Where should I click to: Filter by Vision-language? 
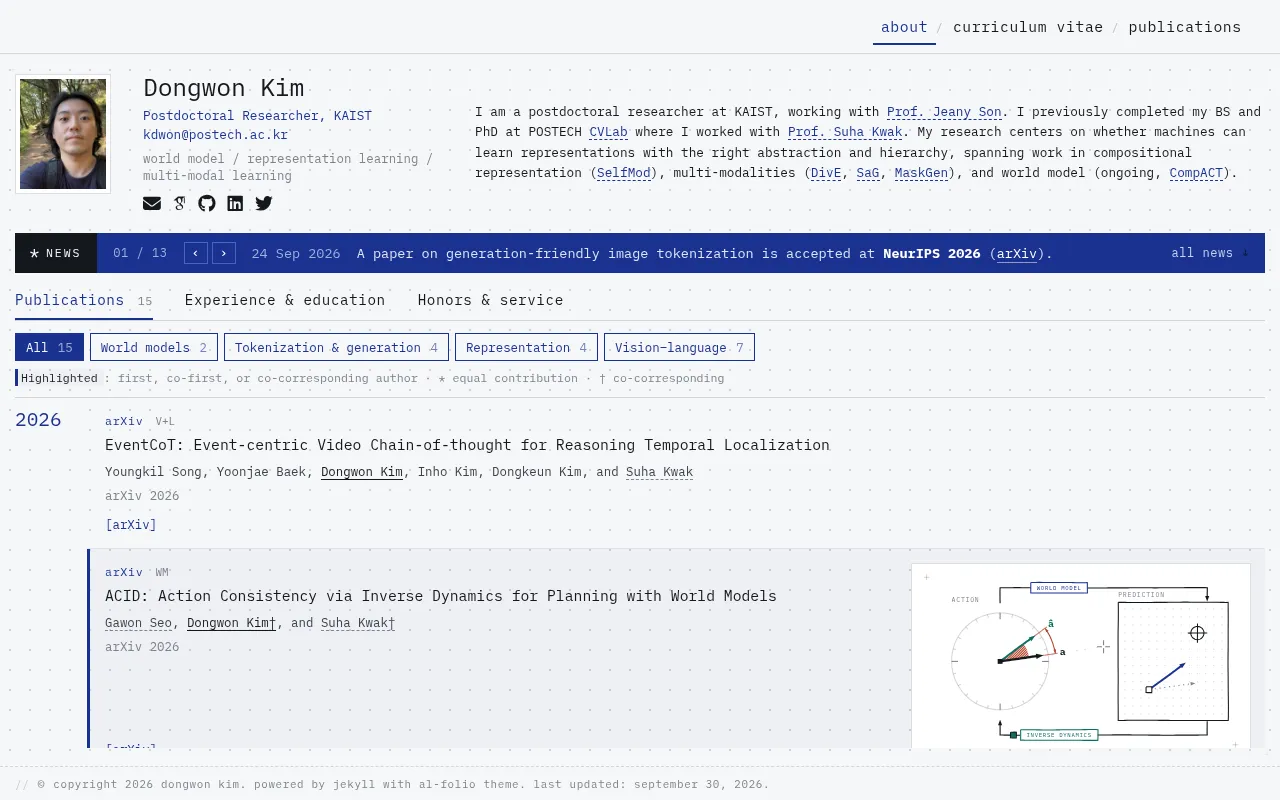click(679, 347)
